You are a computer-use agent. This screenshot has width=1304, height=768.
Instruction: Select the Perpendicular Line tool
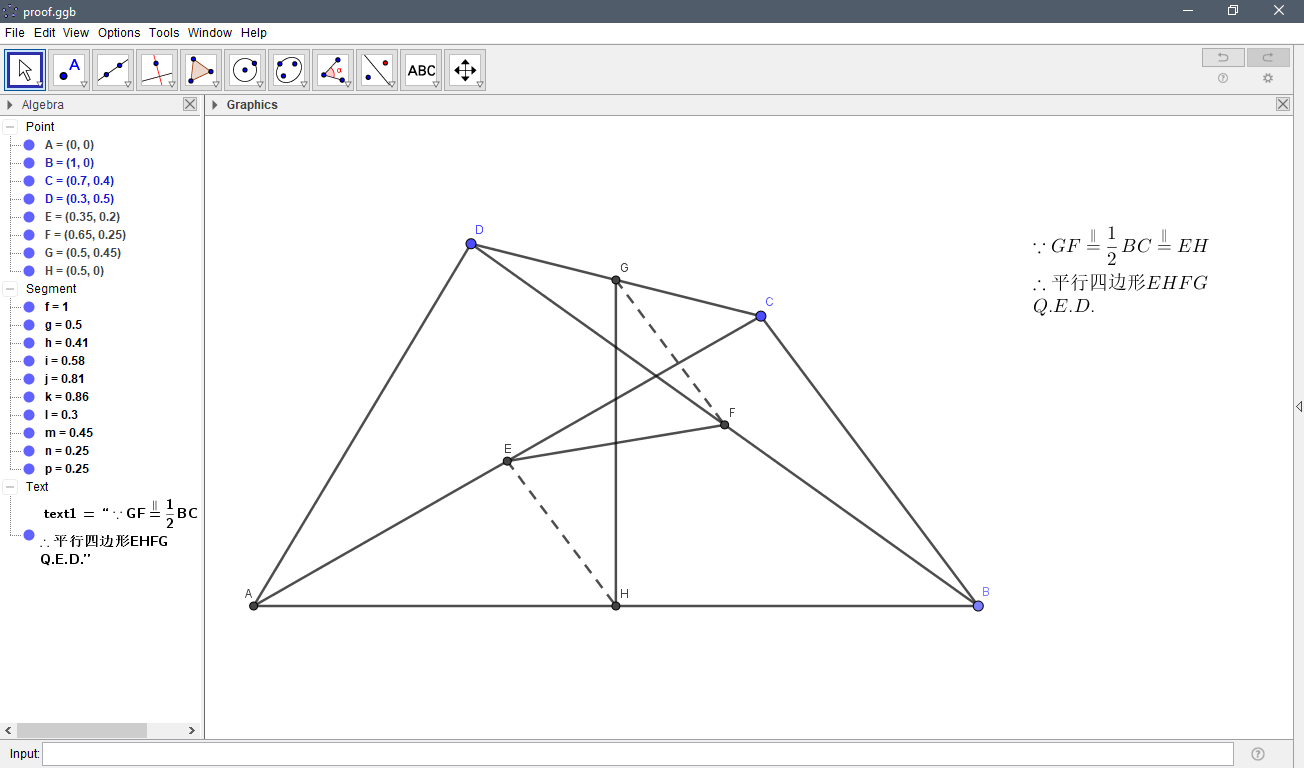[x=157, y=69]
